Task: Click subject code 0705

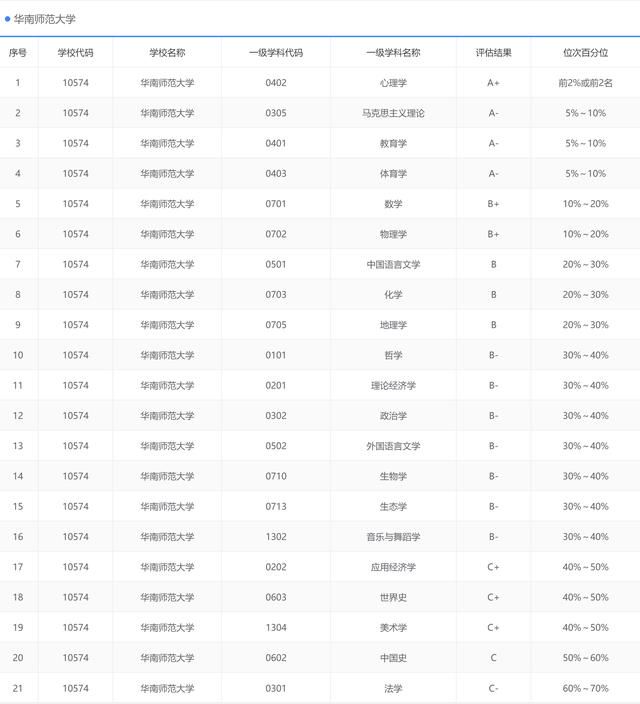Action: coord(276,325)
